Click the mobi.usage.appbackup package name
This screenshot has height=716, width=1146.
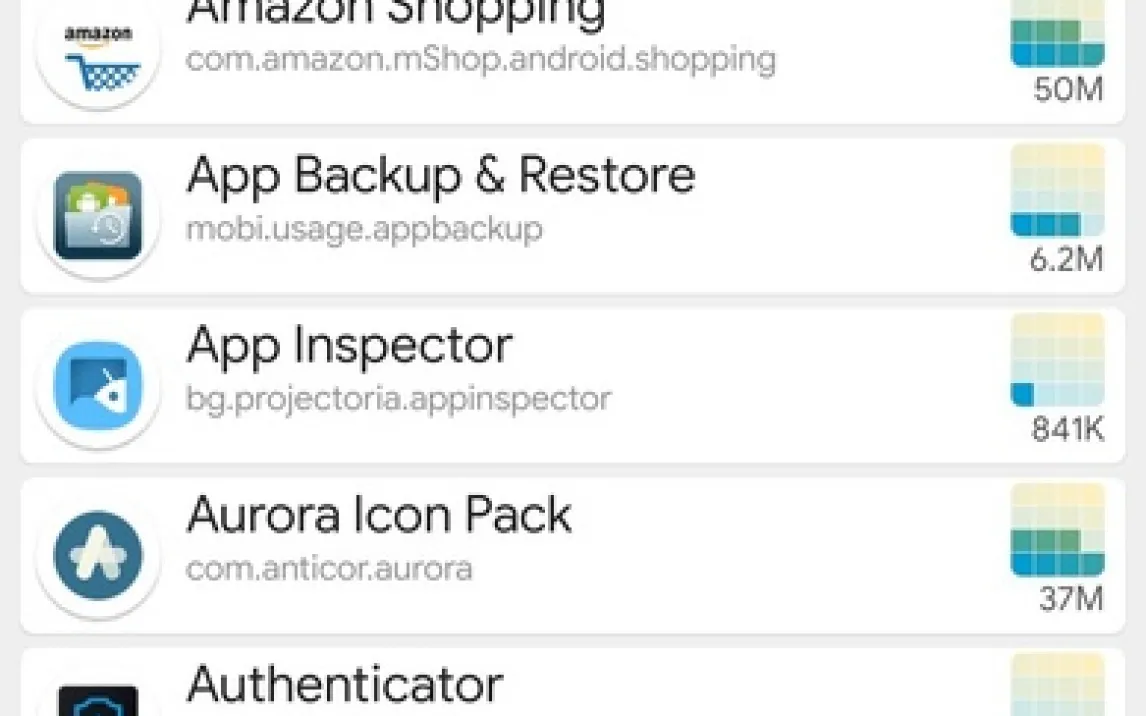click(364, 229)
